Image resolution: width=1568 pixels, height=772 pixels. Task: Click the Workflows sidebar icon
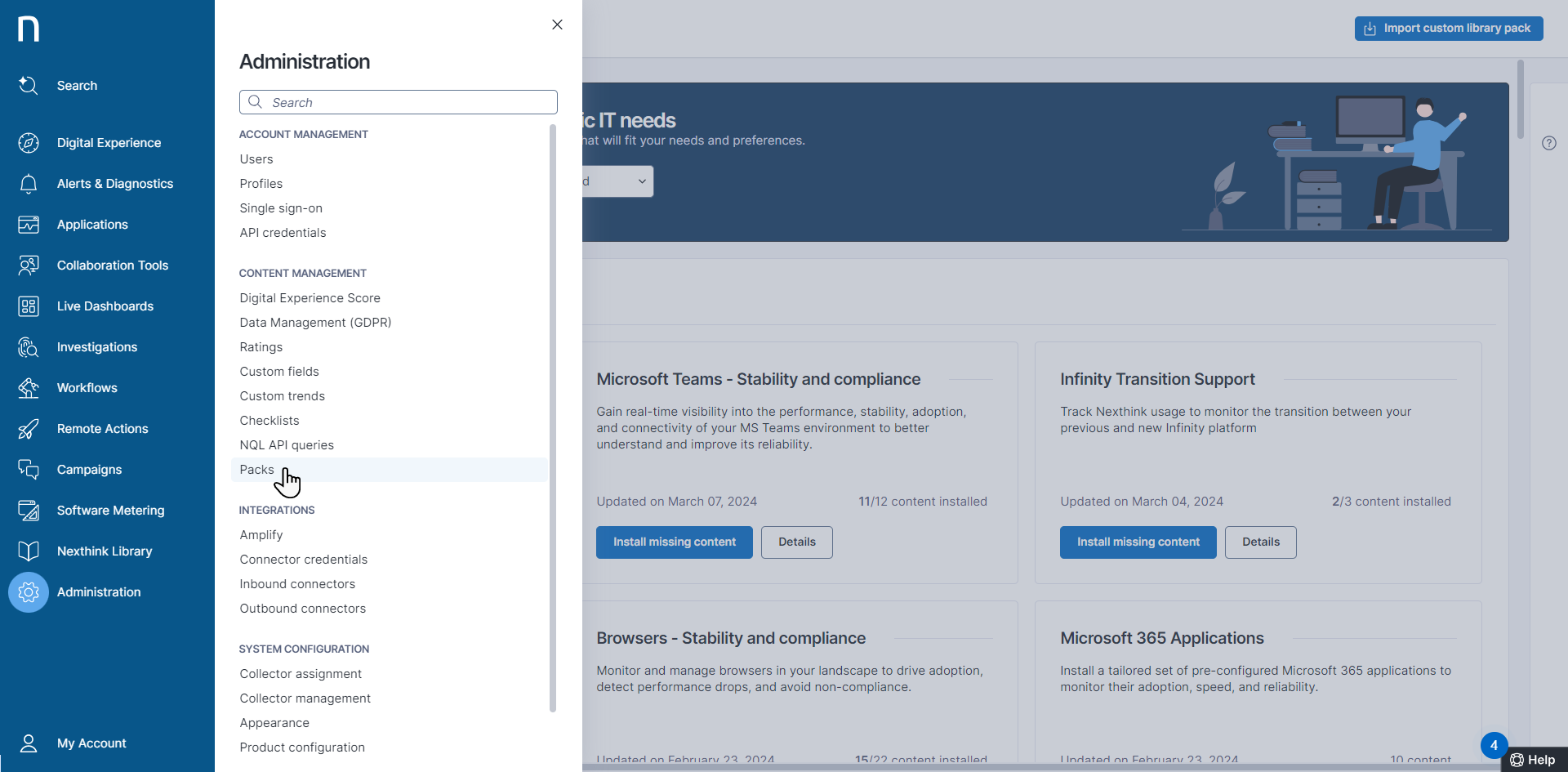29,388
